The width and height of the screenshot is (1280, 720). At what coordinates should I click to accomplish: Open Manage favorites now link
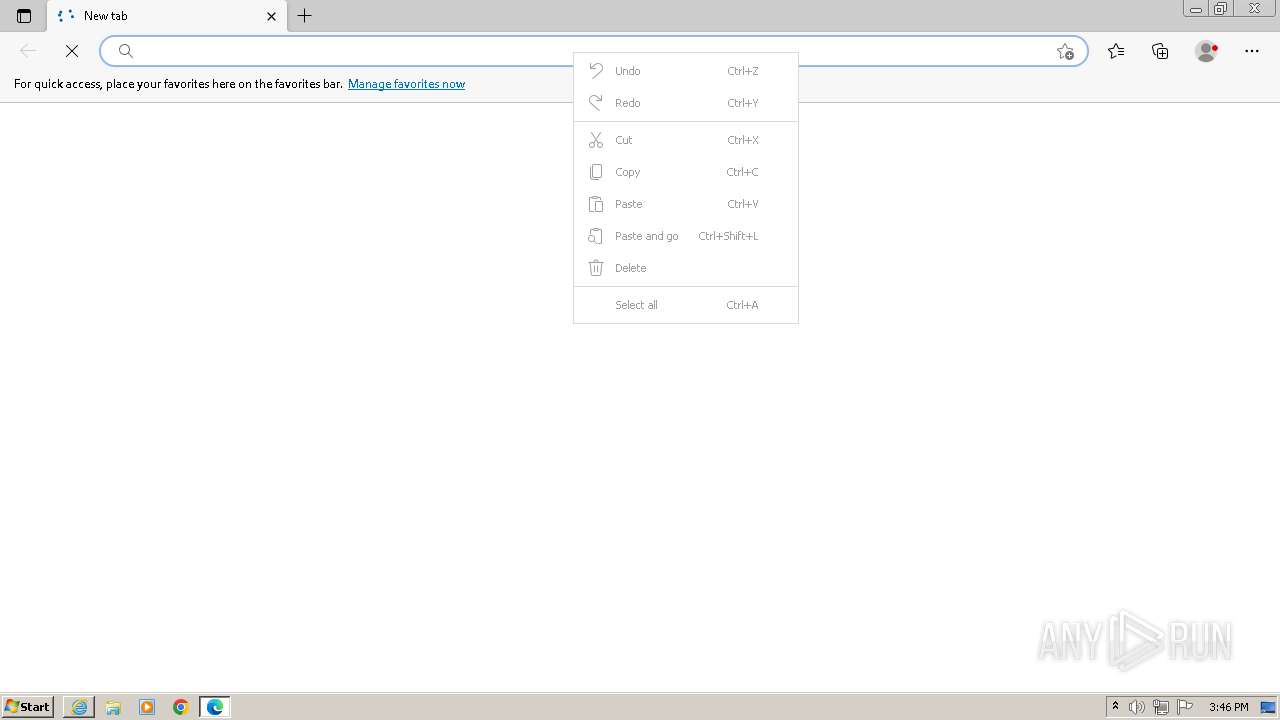tap(406, 84)
